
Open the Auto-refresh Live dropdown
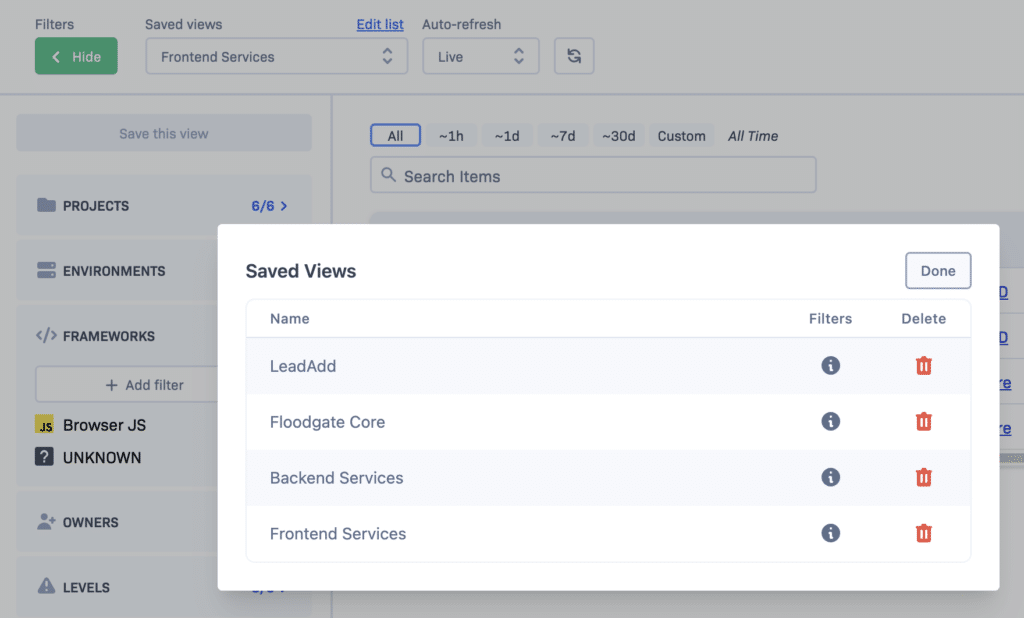click(480, 56)
